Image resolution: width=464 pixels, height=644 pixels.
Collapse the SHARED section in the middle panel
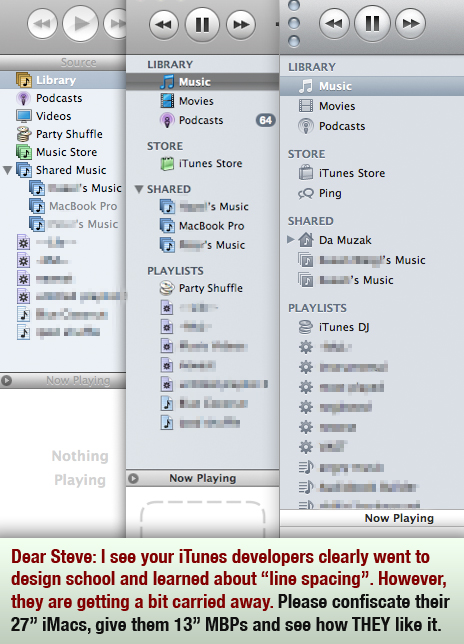139,189
